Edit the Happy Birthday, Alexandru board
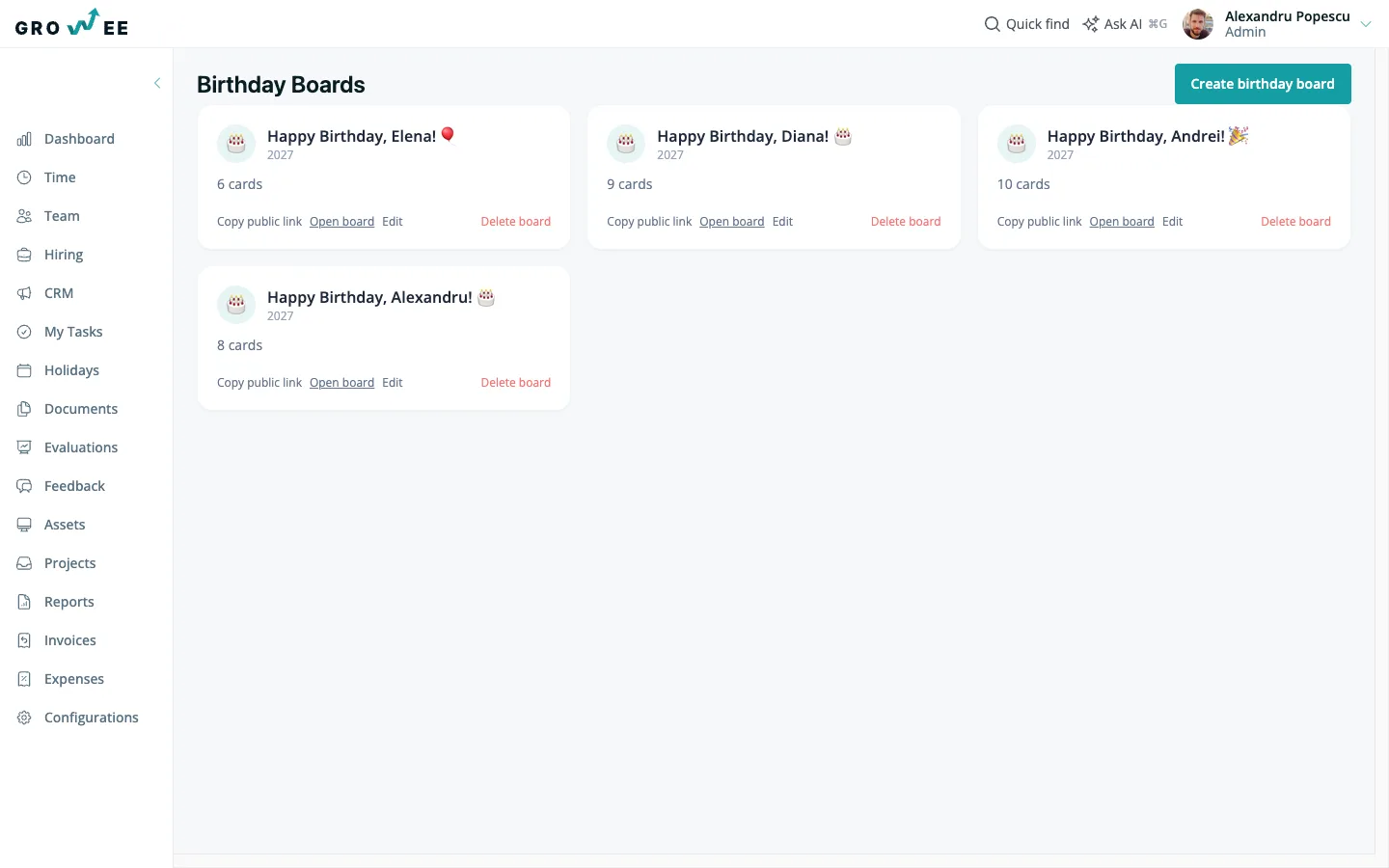This screenshot has width=1389, height=868. pos(393,383)
